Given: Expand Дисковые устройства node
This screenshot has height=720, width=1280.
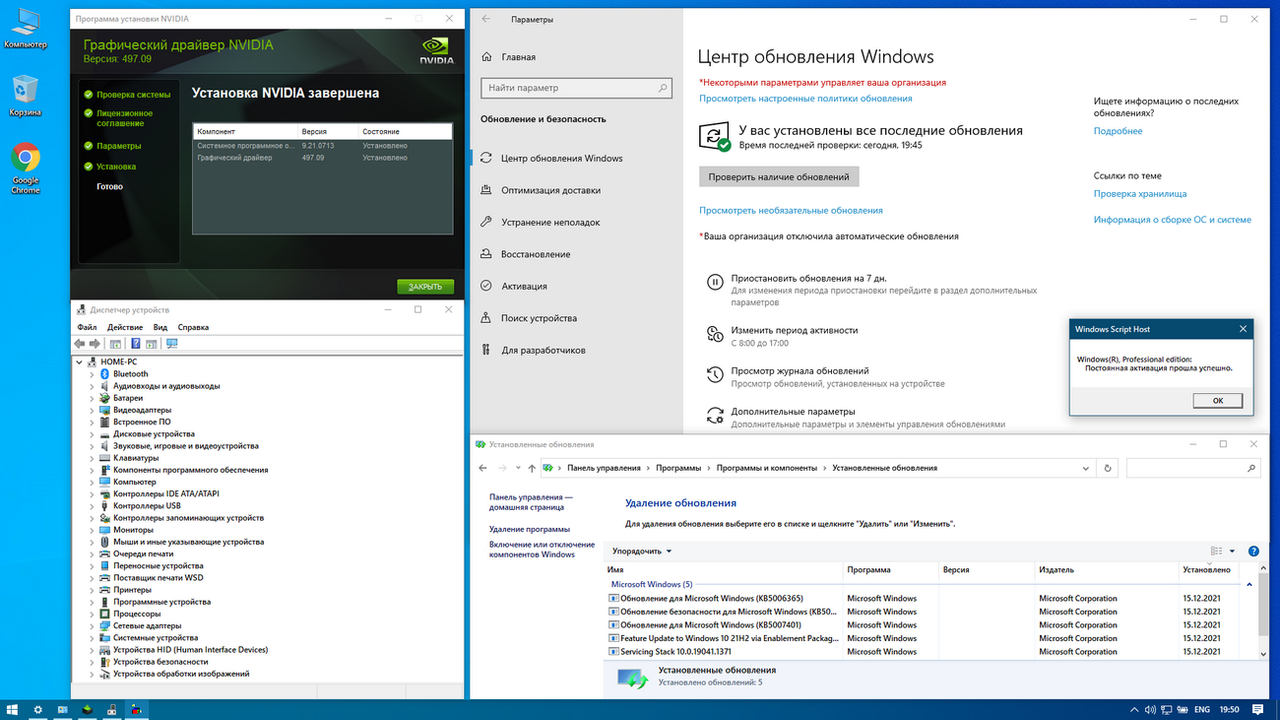Looking at the screenshot, I should click(x=92, y=434).
